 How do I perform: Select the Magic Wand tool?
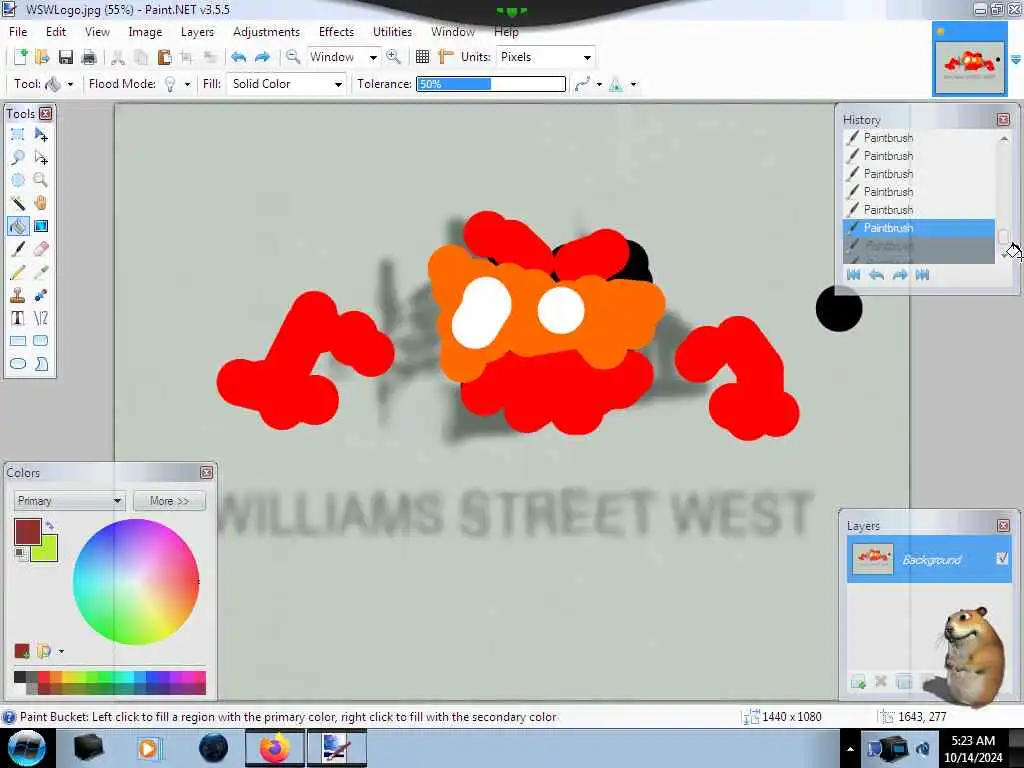click(x=18, y=203)
